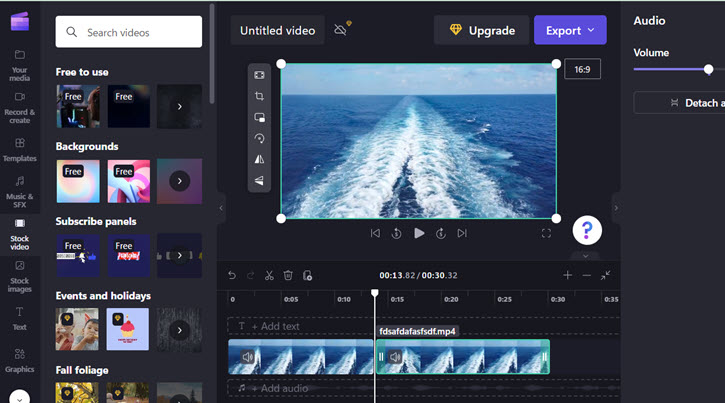Enable picture-in-picture layout icon
Viewport: 725px width, 403px height.
click(259, 118)
